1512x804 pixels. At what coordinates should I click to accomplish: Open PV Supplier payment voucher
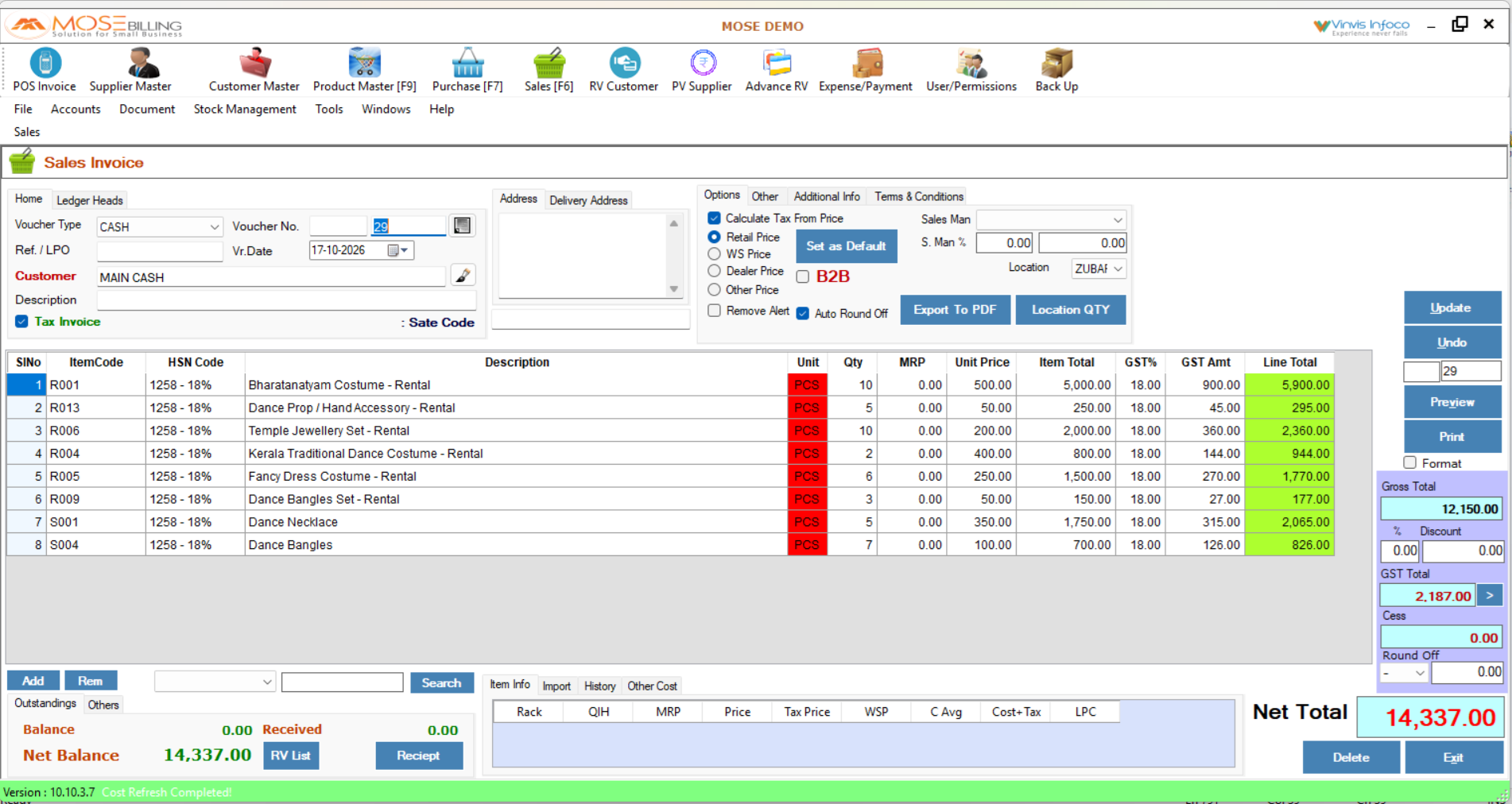tap(701, 70)
